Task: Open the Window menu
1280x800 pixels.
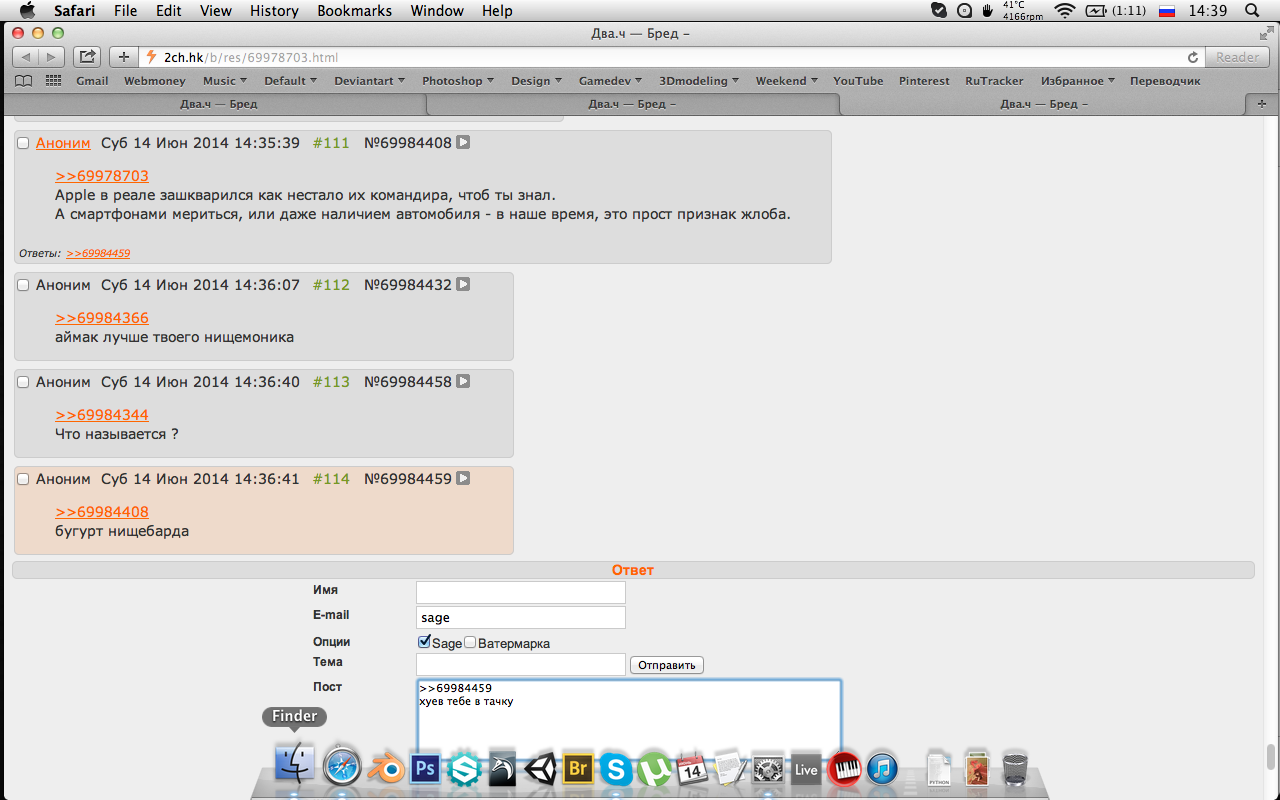Action: pyautogui.click(x=438, y=11)
